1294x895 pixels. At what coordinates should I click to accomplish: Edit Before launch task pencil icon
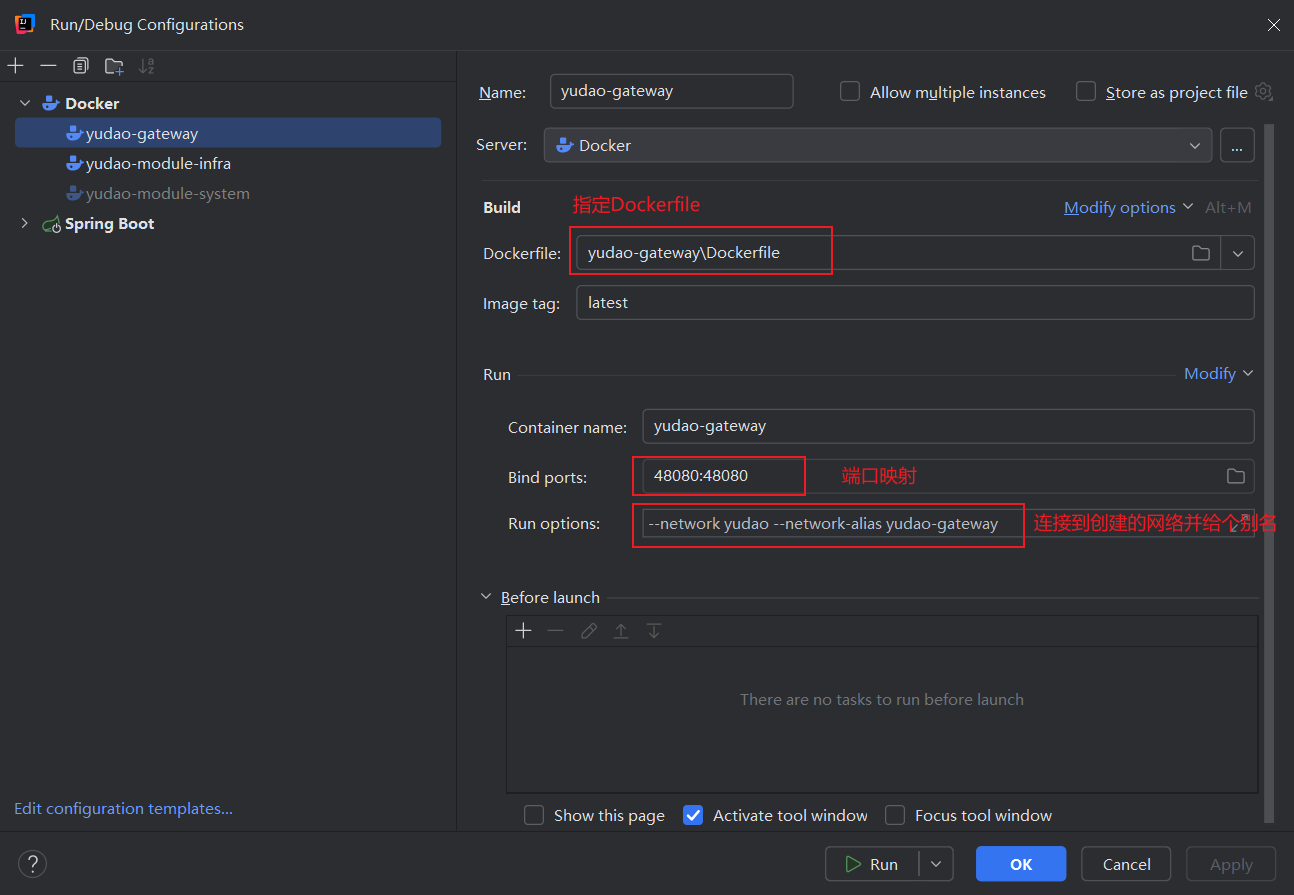(x=589, y=631)
